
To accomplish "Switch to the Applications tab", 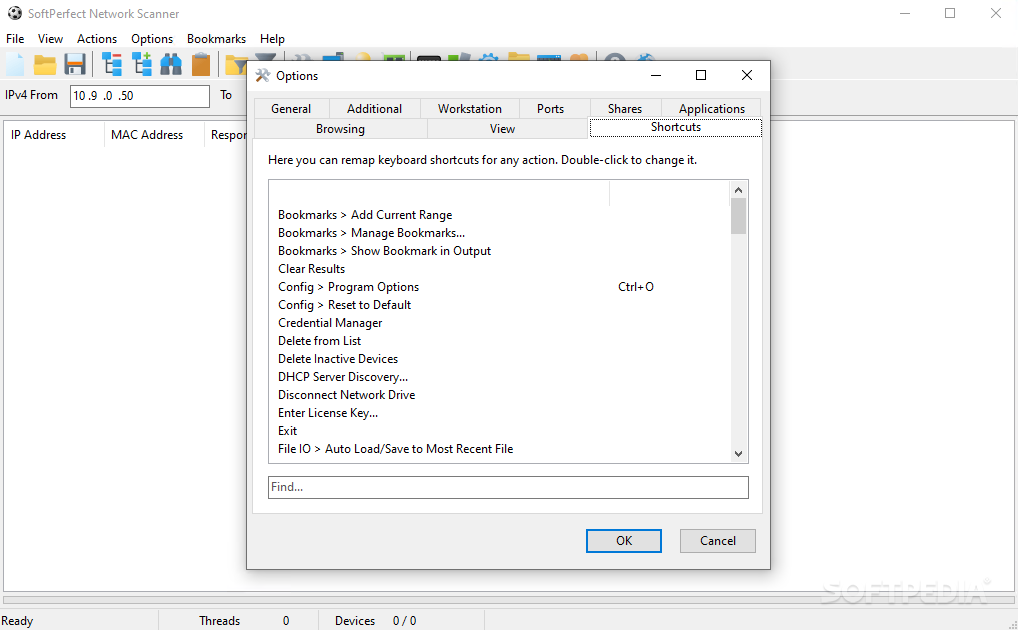I will [712, 108].
